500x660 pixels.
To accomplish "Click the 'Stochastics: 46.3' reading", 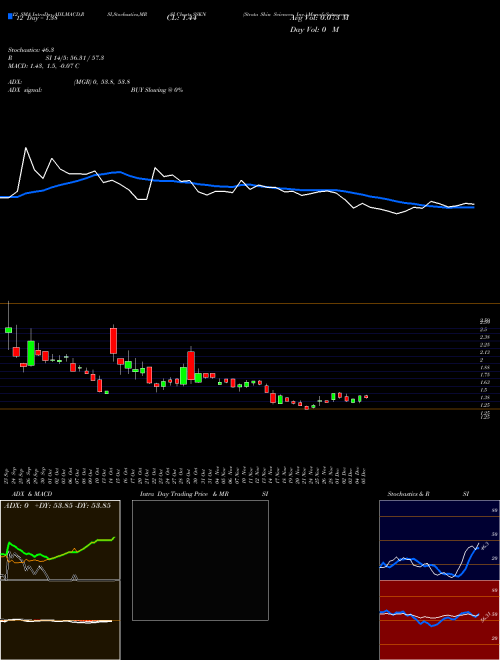I will [x=30, y=49].
